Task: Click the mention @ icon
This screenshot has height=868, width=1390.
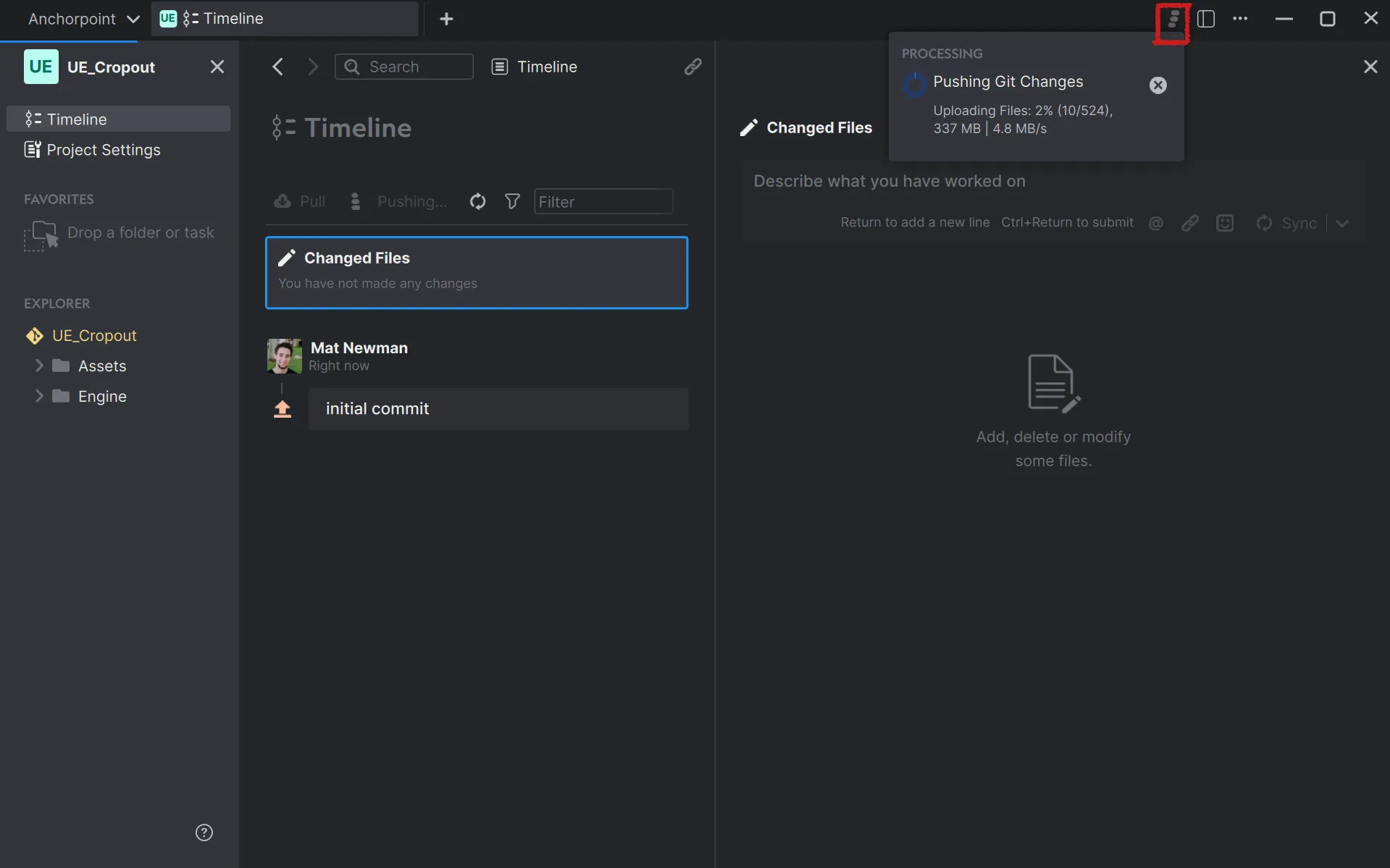Action: coord(1155,223)
